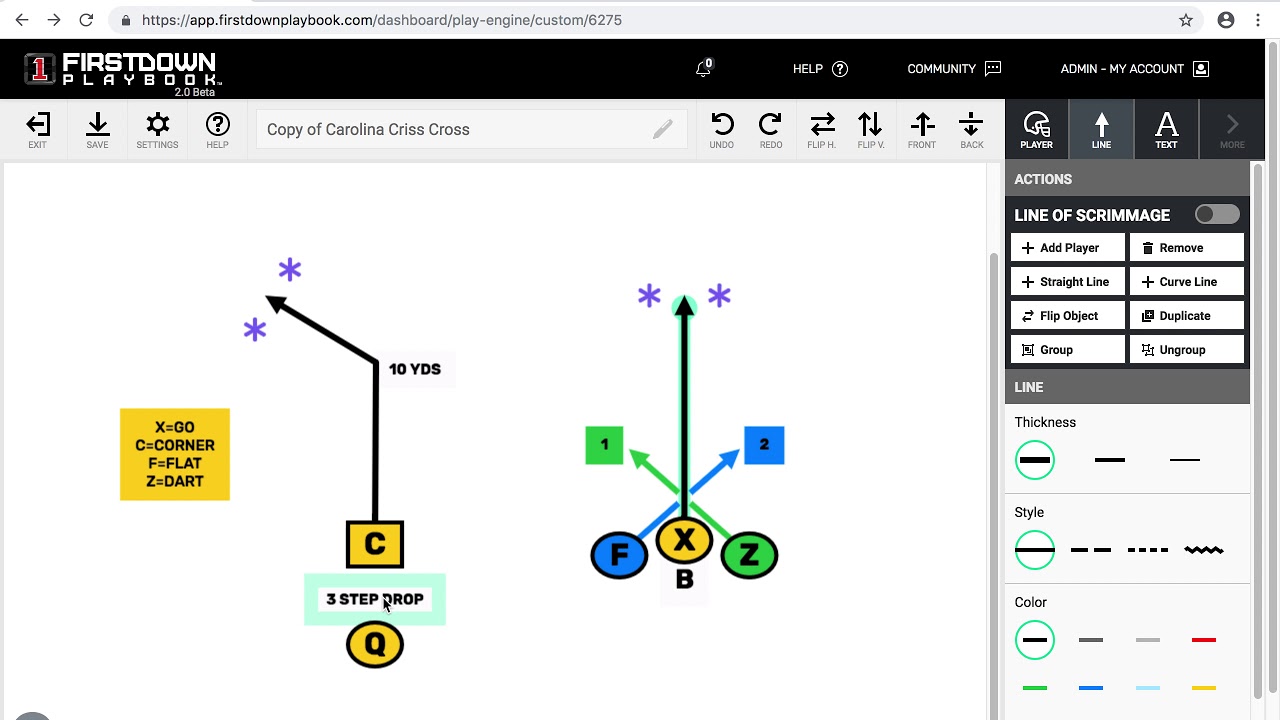Switch to the Text tab

pos(1166,129)
